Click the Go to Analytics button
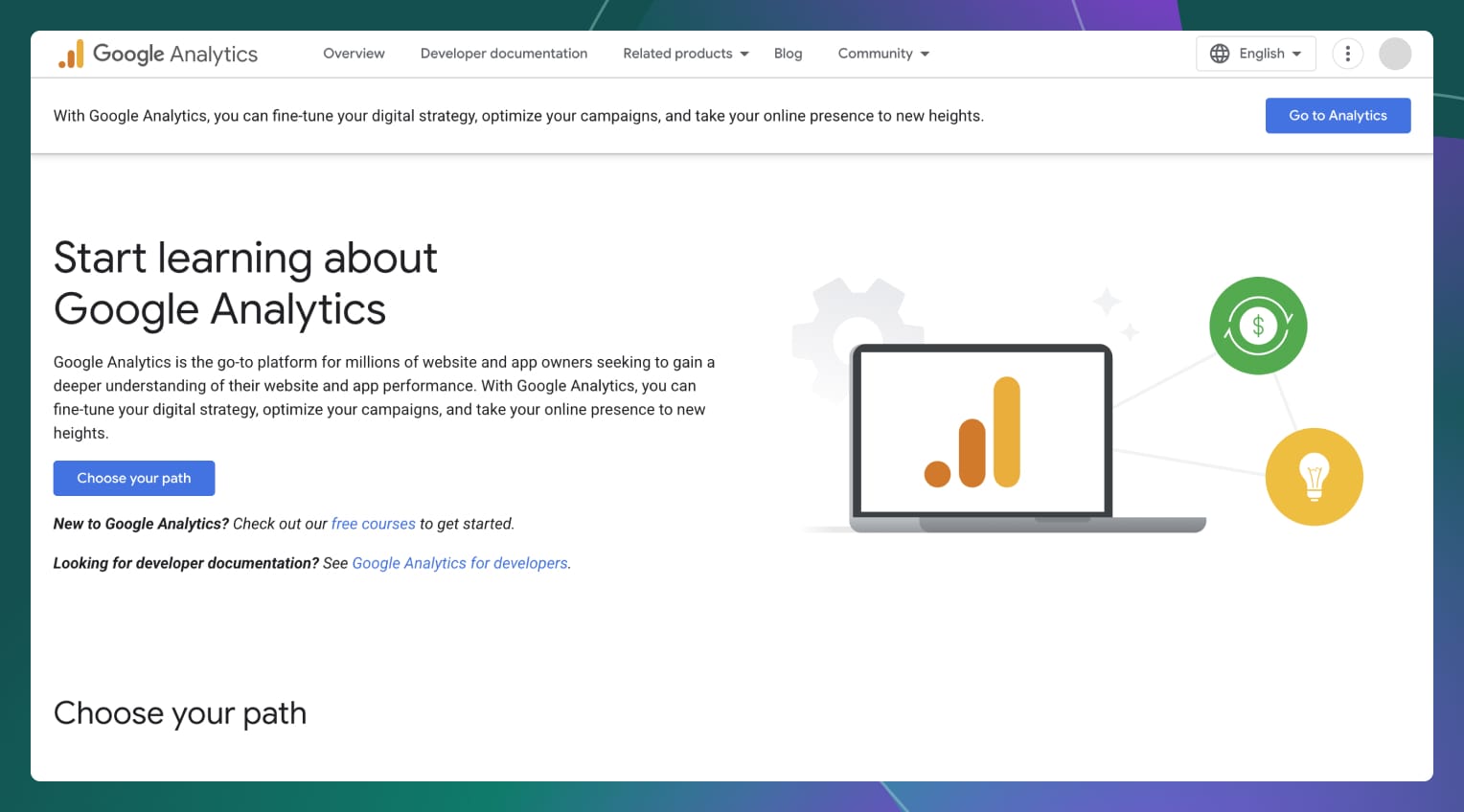This screenshot has height=812, width=1464. point(1338,116)
